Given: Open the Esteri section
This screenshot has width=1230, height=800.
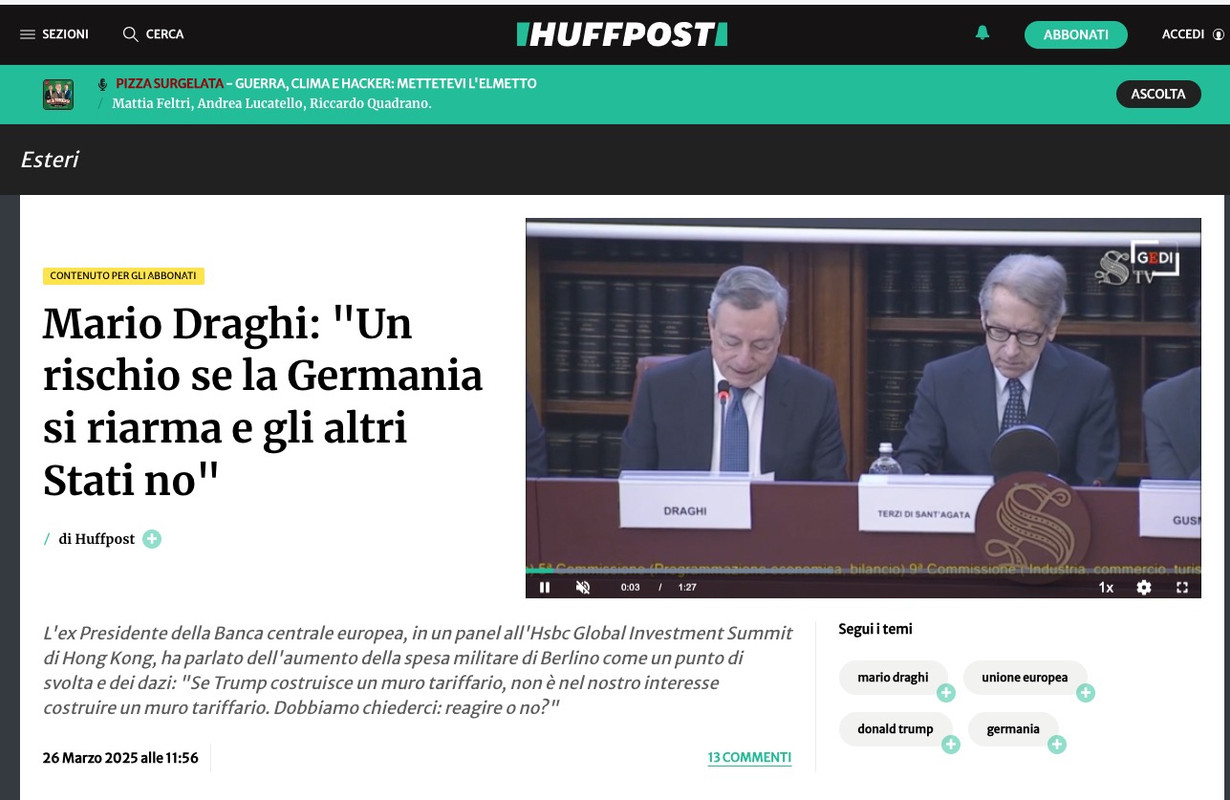Looking at the screenshot, I should 49,159.
